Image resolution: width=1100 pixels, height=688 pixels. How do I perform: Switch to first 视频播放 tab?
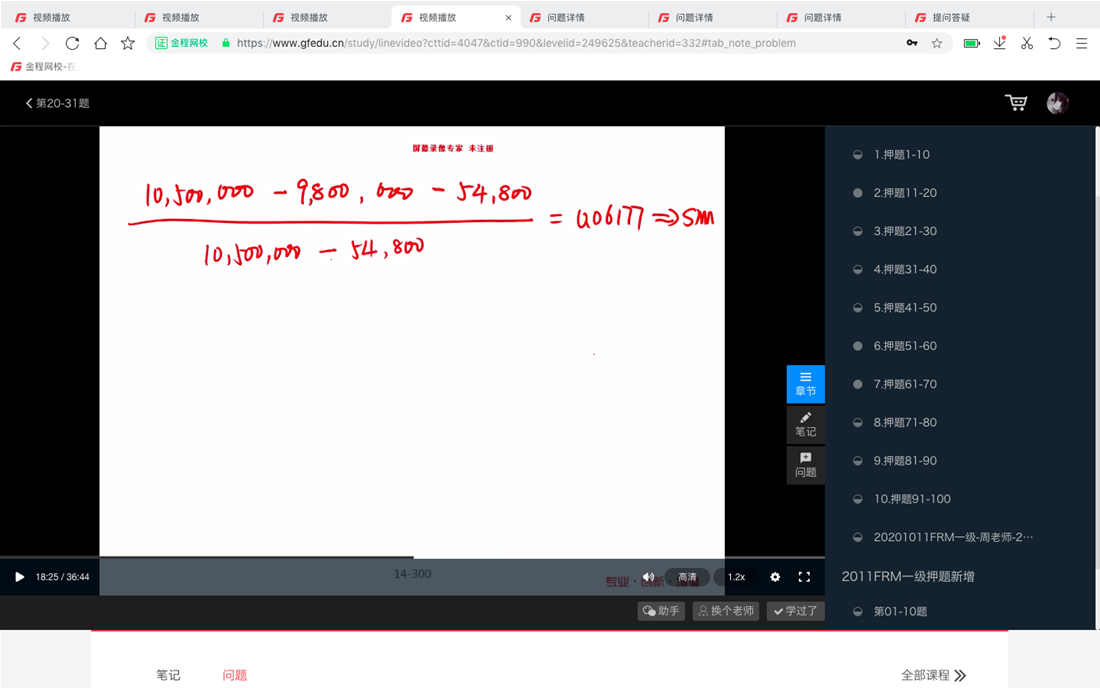69,18
